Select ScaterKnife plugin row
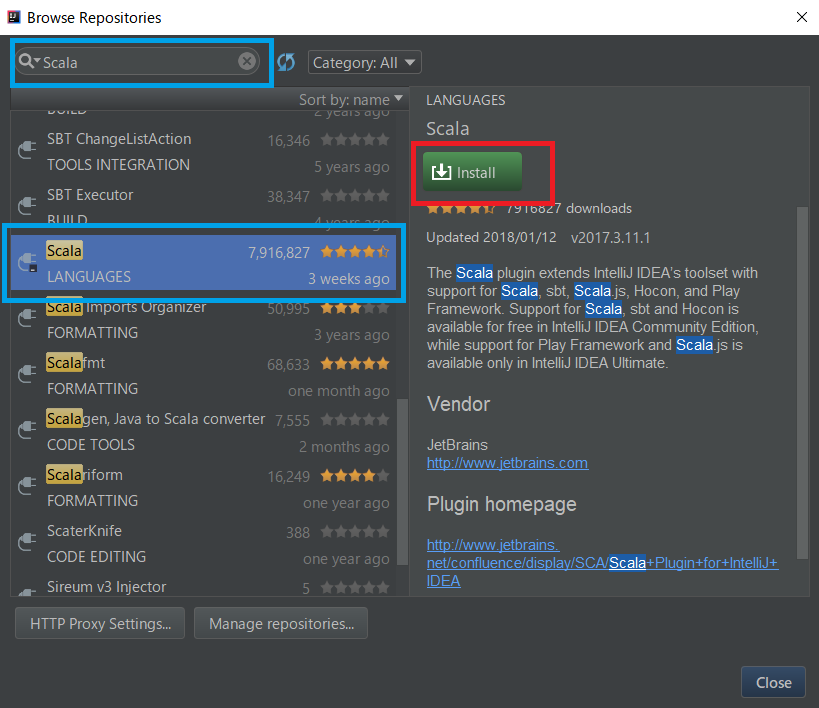This screenshot has width=819, height=708. 203,543
